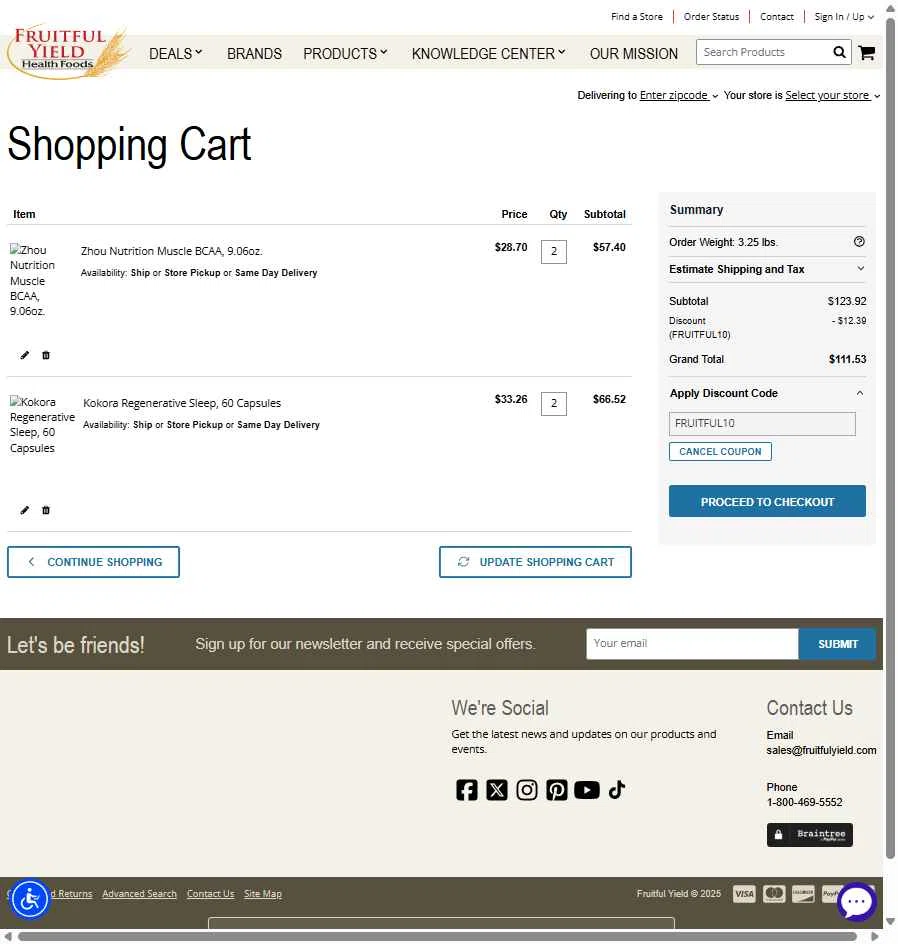The height and width of the screenshot is (944, 898).
Task: Click the Kokora Sleep quantity box
Action: tap(554, 403)
